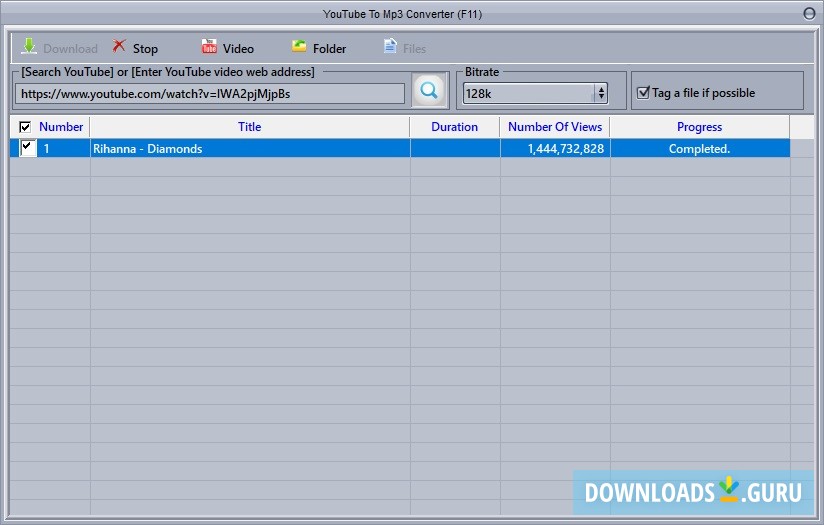Click the Duration column header

click(455, 127)
